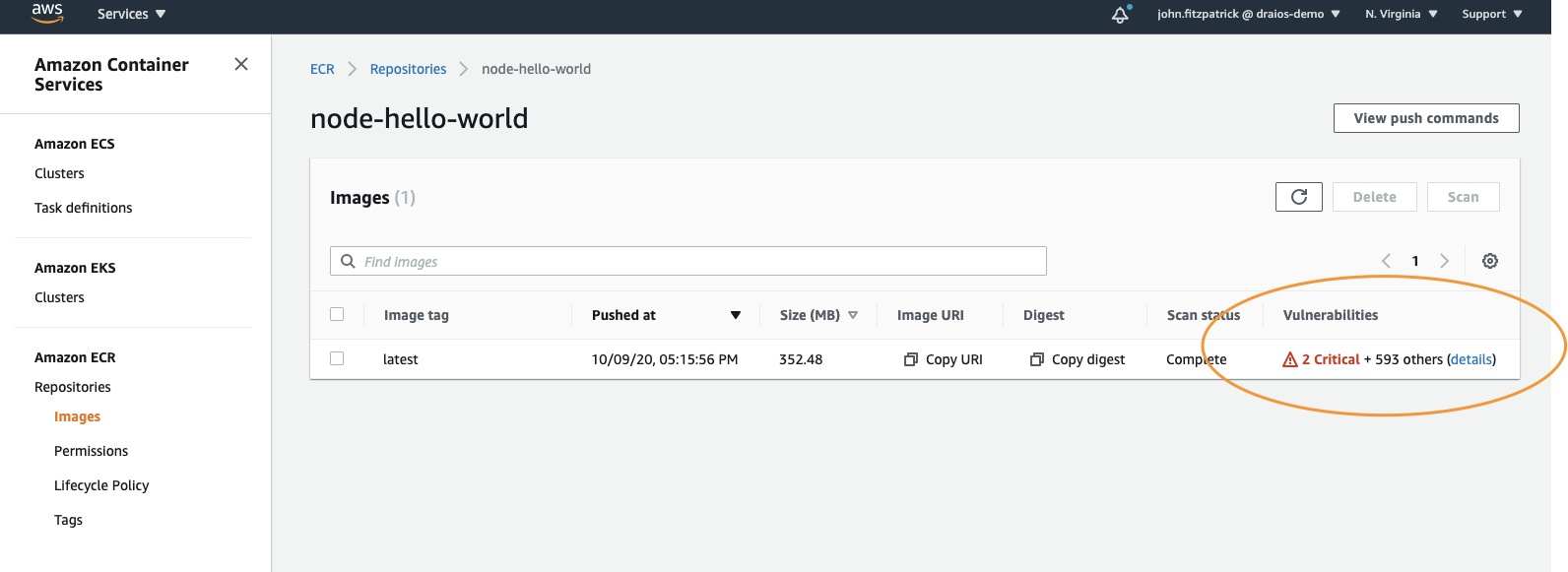Viewport: 1568px width, 572px height.
Task: Click the Amazon EKS sidebar heading
Action: pos(75,268)
